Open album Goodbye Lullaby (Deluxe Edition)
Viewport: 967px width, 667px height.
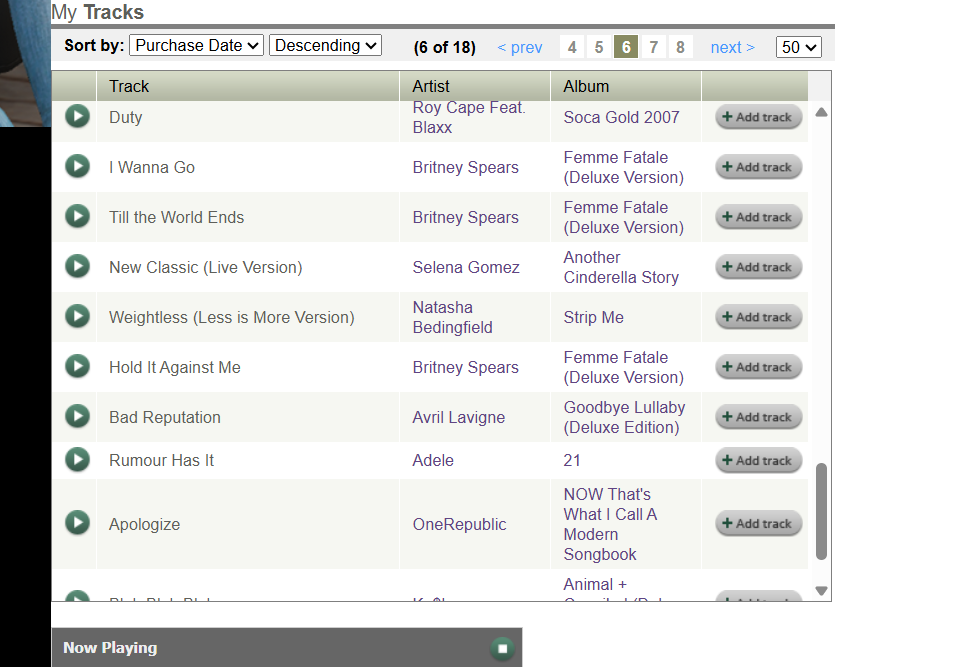click(624, 417)
